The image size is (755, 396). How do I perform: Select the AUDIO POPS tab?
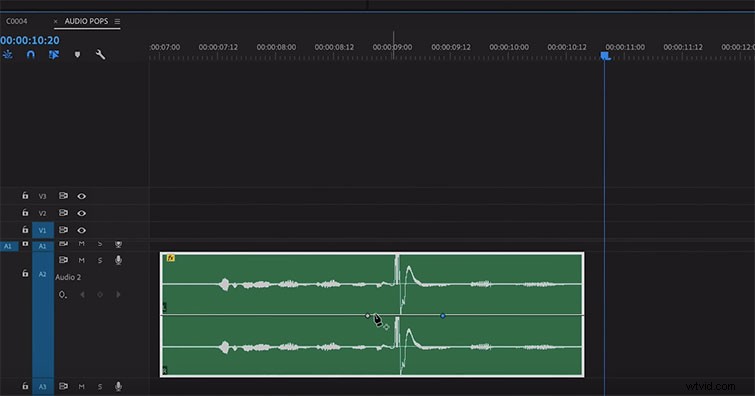tap(86, 21)
